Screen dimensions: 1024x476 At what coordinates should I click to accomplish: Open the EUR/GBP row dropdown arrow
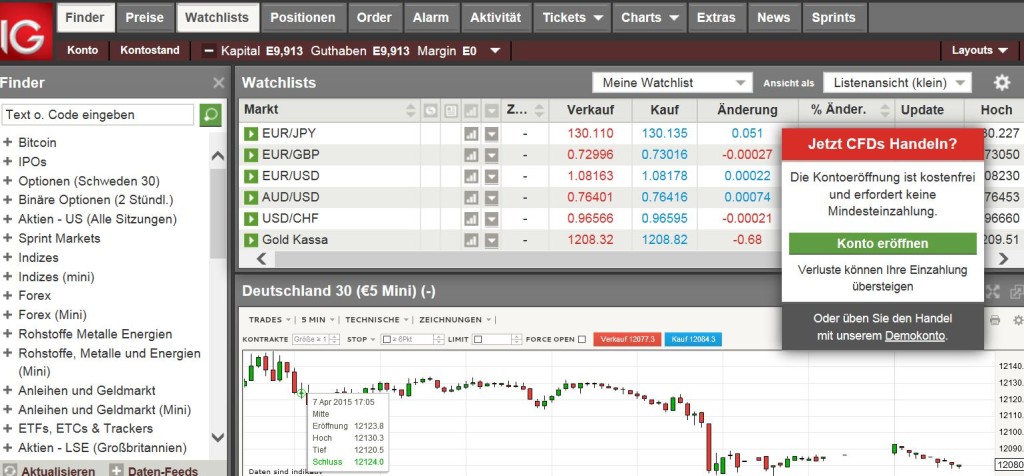pyautogui.click(x=491, y=155)
